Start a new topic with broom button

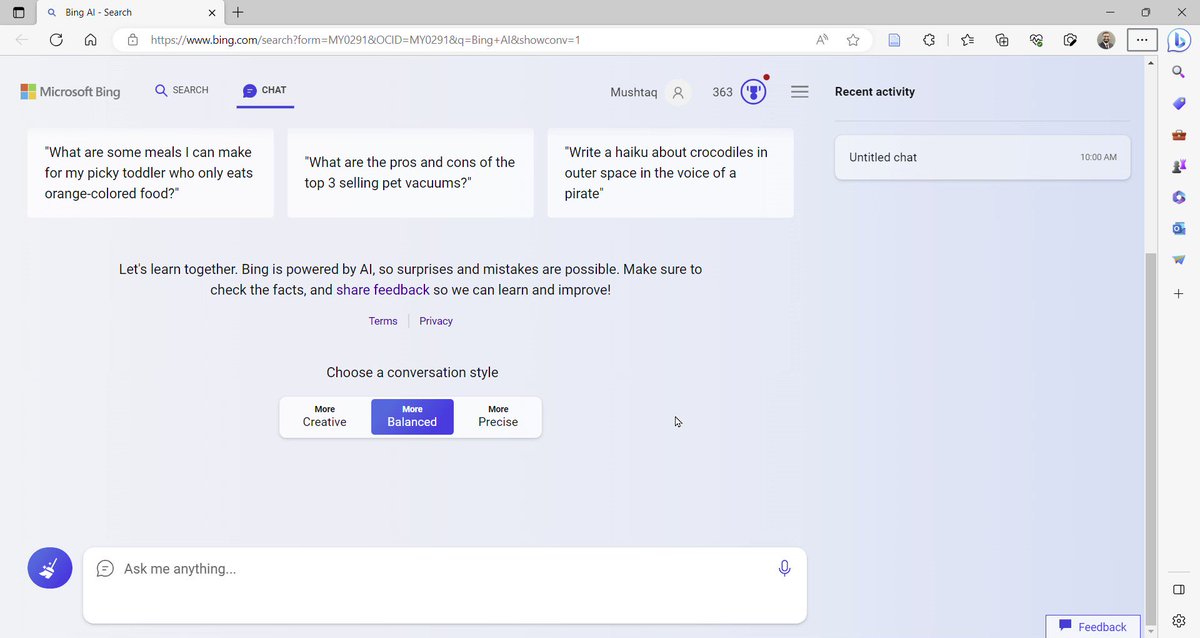(x=49, y=568)
